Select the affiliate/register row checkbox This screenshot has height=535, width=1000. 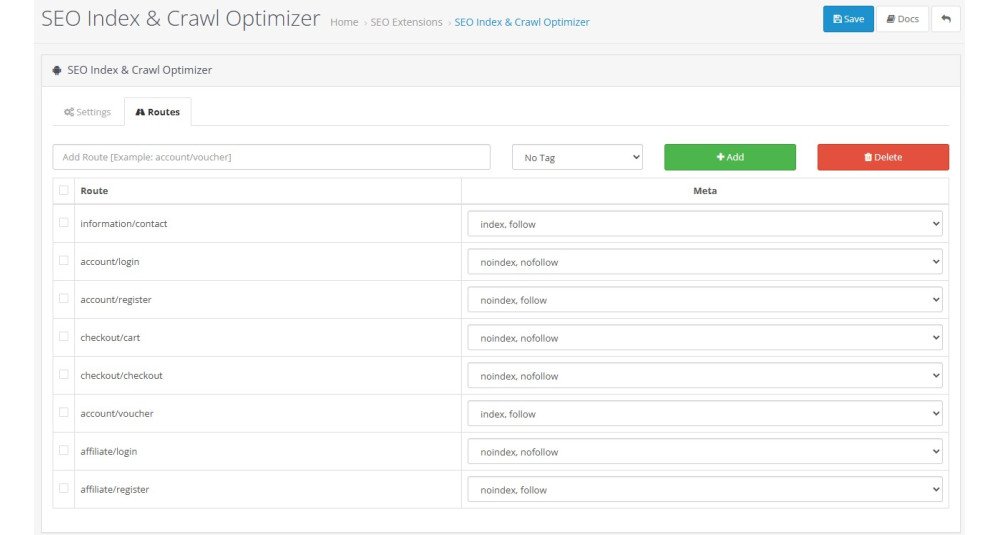coord(63,488)
